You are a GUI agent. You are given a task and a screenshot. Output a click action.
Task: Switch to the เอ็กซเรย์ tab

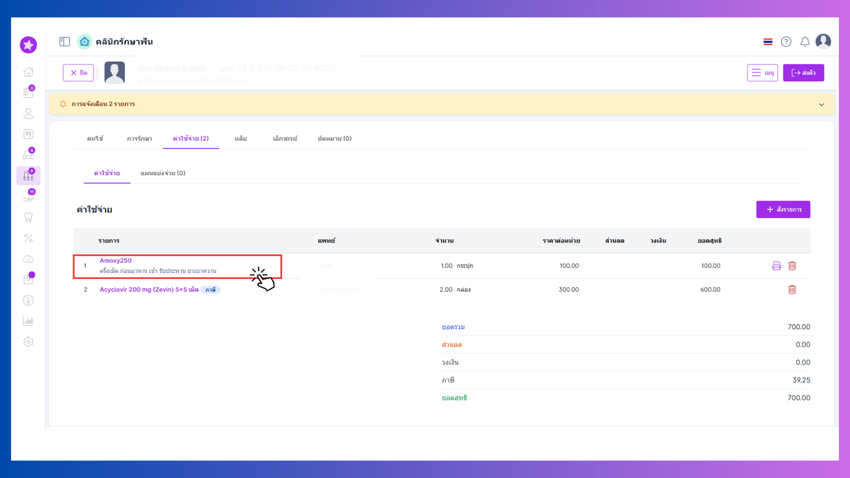pos(285,139)
